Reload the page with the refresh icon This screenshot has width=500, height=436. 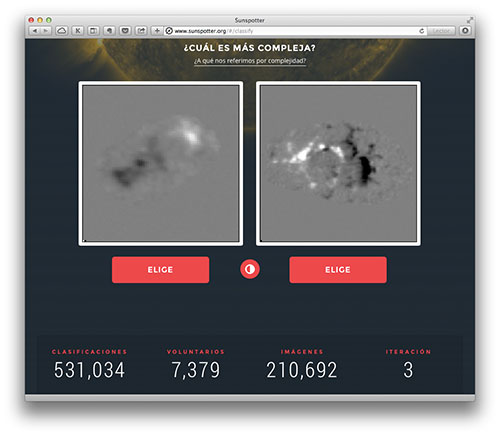(x=422, y=31)
